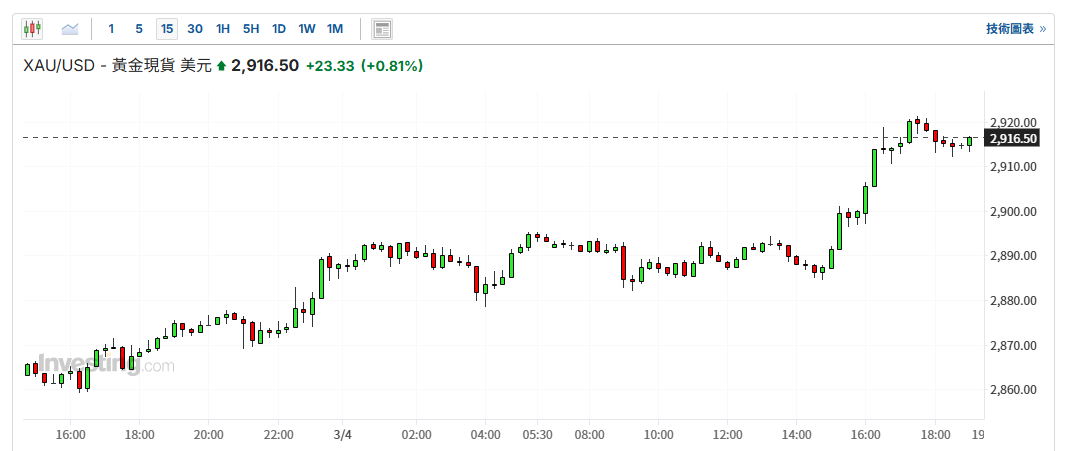1065x451 pixels.
Task: Choose the 1D daily interval
Action: pyautogui.click(x=279, y=29)
